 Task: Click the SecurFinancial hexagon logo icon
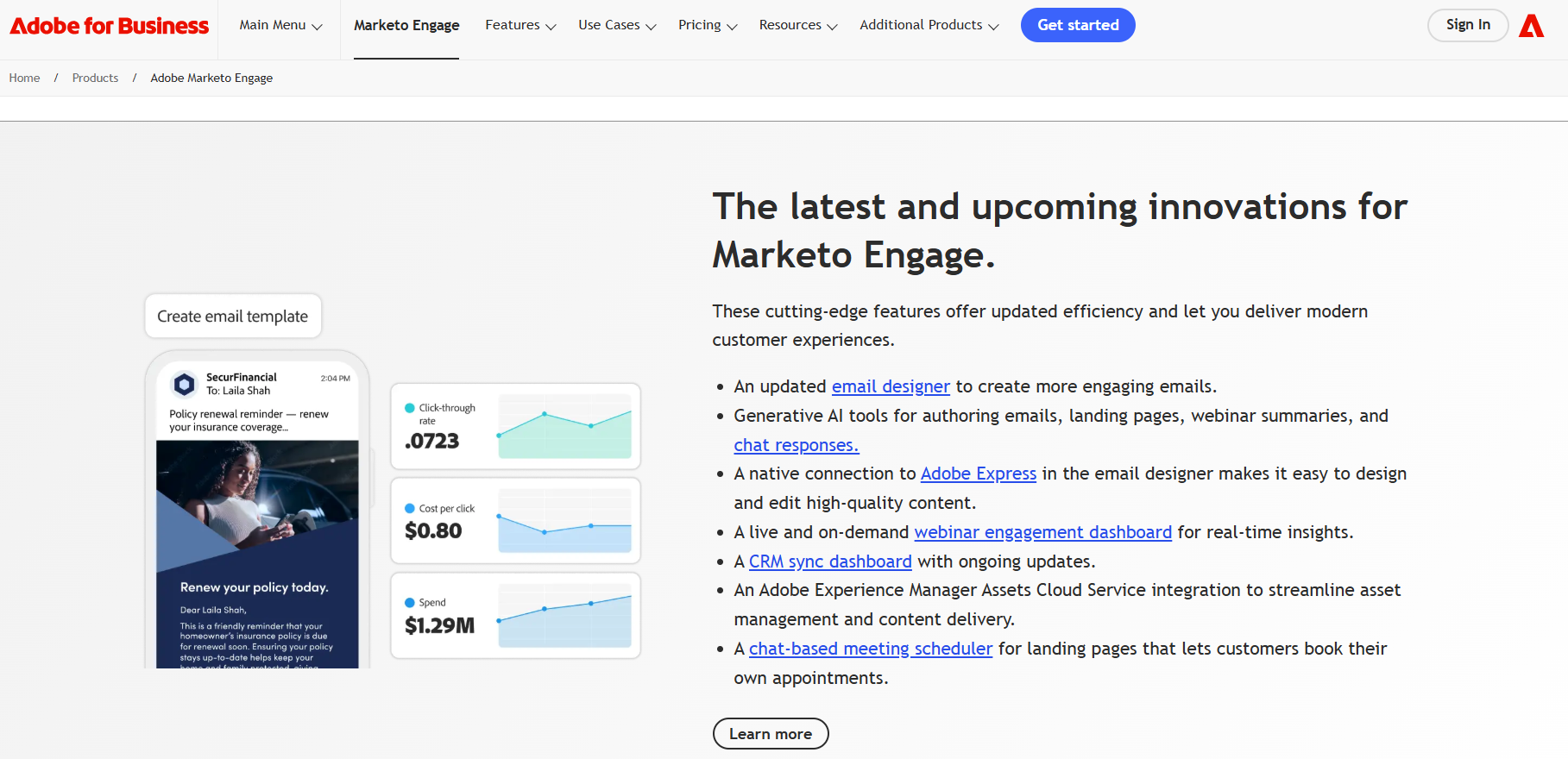click(184, 384)
